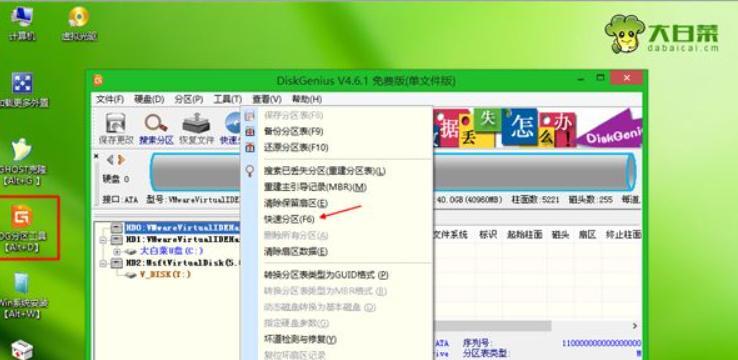Click the 起始柱面 column header
The image size is (738, 360).
coord(524,235)
